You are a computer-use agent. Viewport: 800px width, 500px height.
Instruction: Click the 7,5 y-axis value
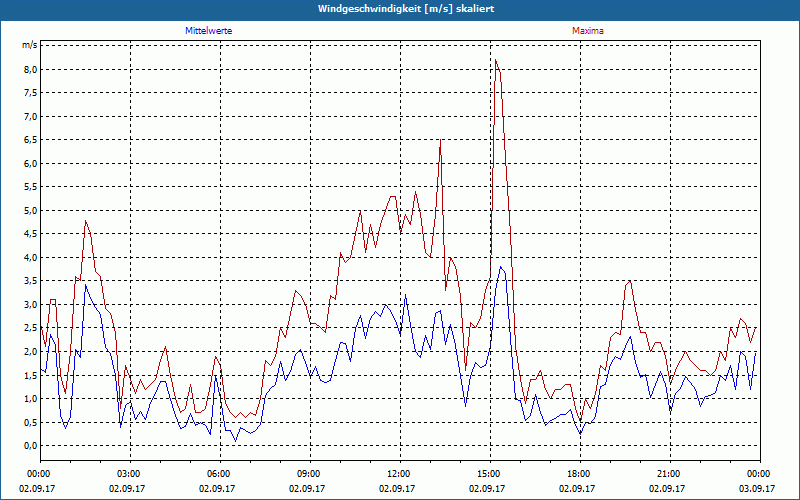(x=31, y=93)
